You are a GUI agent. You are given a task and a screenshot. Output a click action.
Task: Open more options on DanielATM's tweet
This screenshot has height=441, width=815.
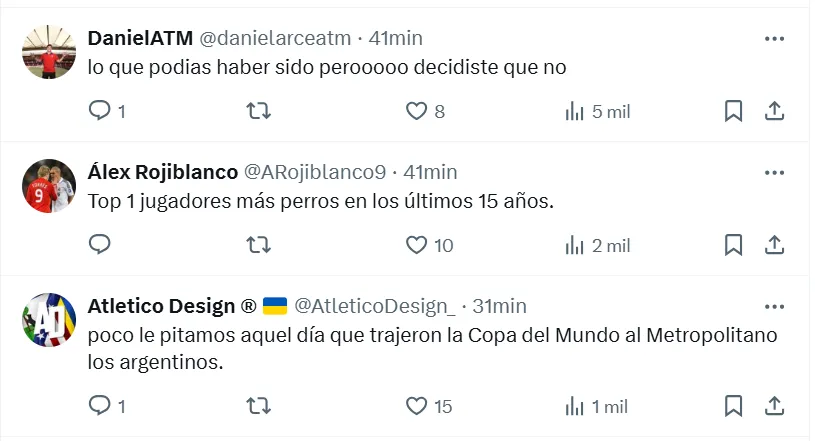(774, 38)
